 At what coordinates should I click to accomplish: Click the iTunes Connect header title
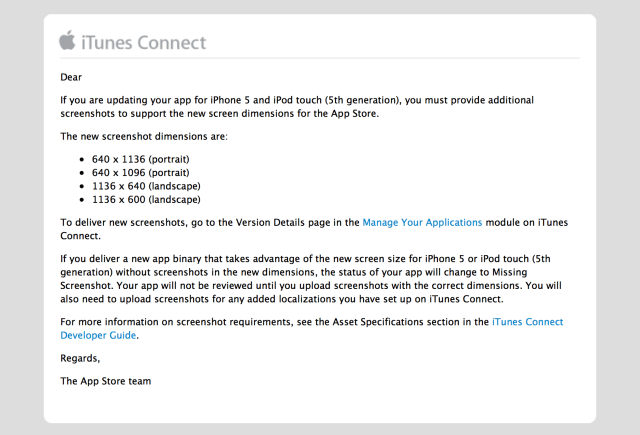pos(143,42)
